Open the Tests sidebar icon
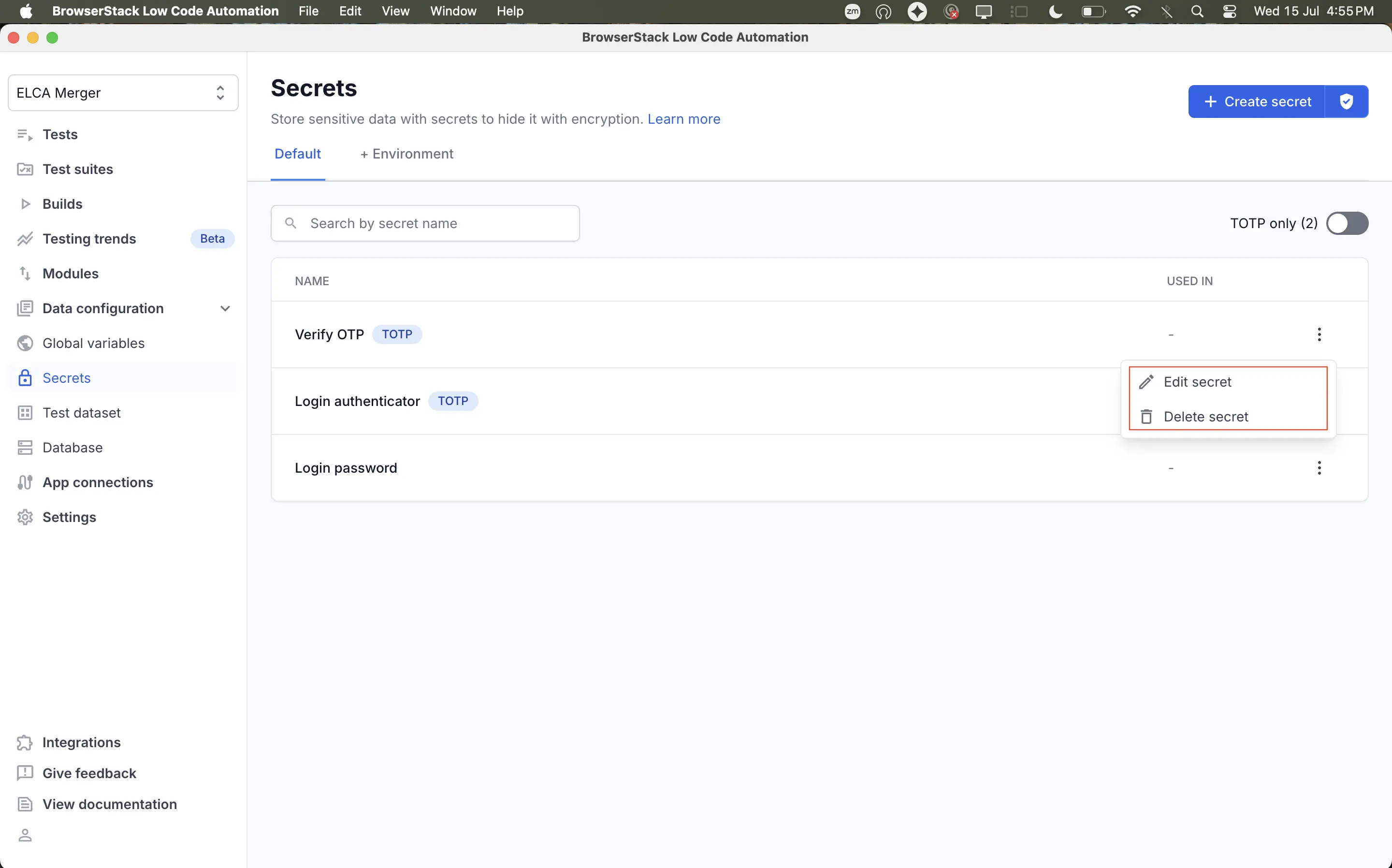The height and width of the screenshot is (868, 1392). [x=25, y=135]
